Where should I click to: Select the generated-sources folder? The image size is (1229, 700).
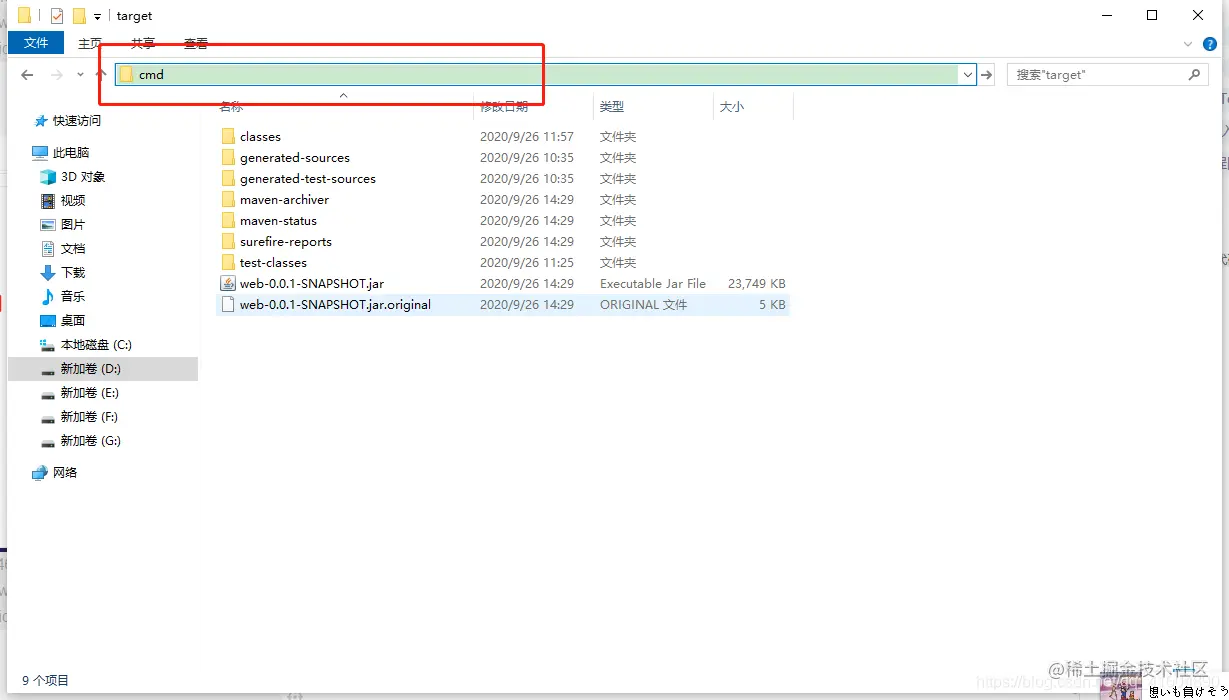(x=295, y=157)
